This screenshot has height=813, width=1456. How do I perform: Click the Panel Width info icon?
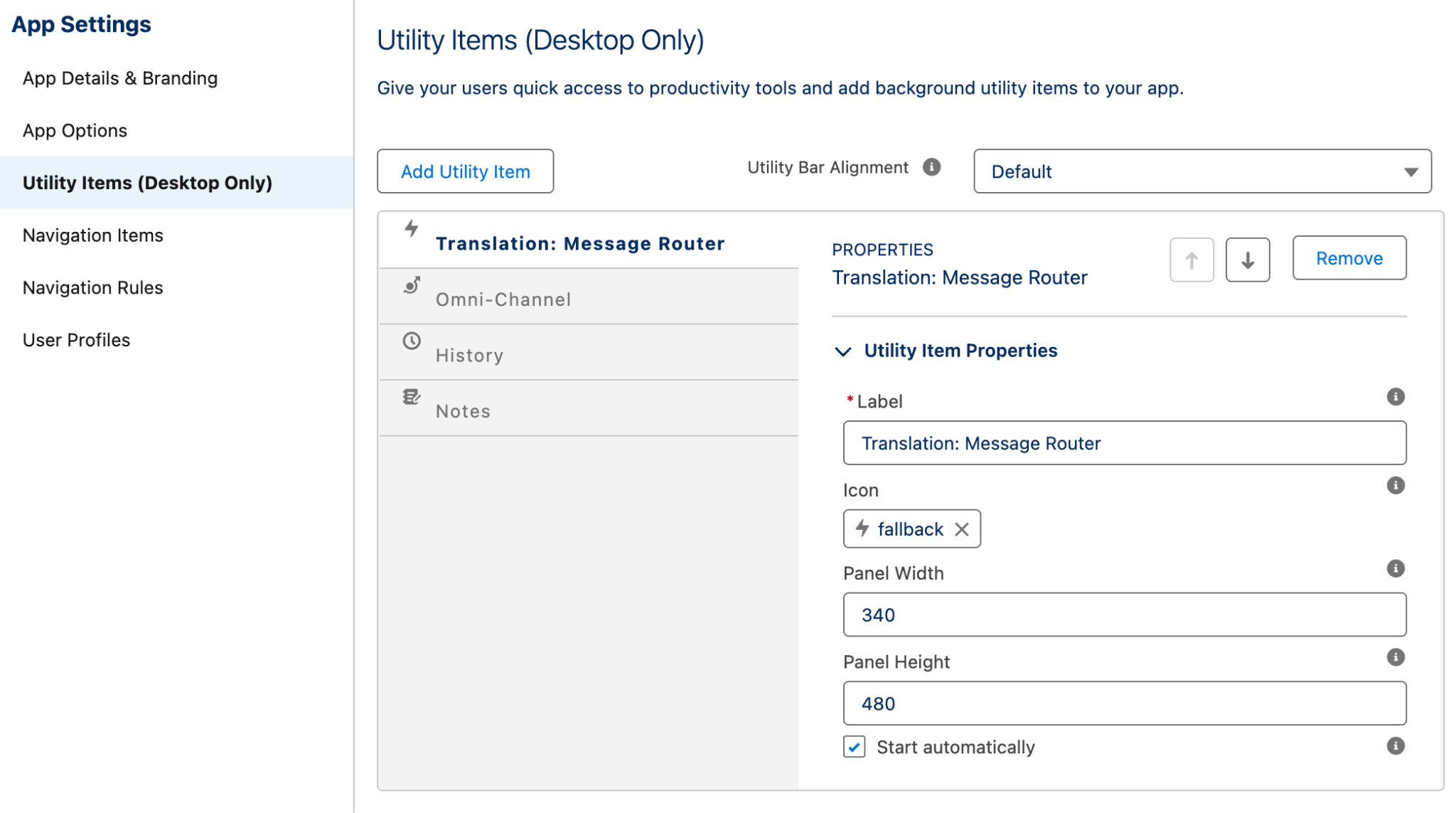point(1395,568)
